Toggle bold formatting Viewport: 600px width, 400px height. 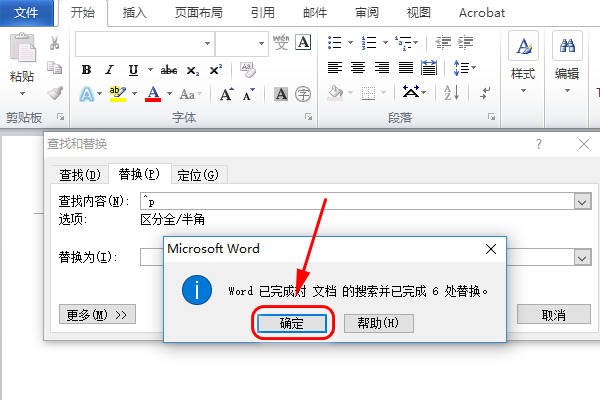(86, 70)
